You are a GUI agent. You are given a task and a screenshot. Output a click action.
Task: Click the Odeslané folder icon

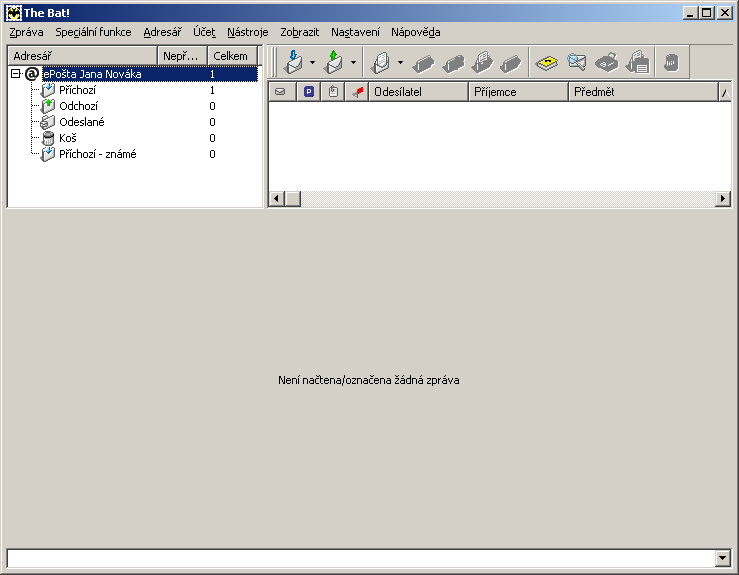[x=48, y=122]
